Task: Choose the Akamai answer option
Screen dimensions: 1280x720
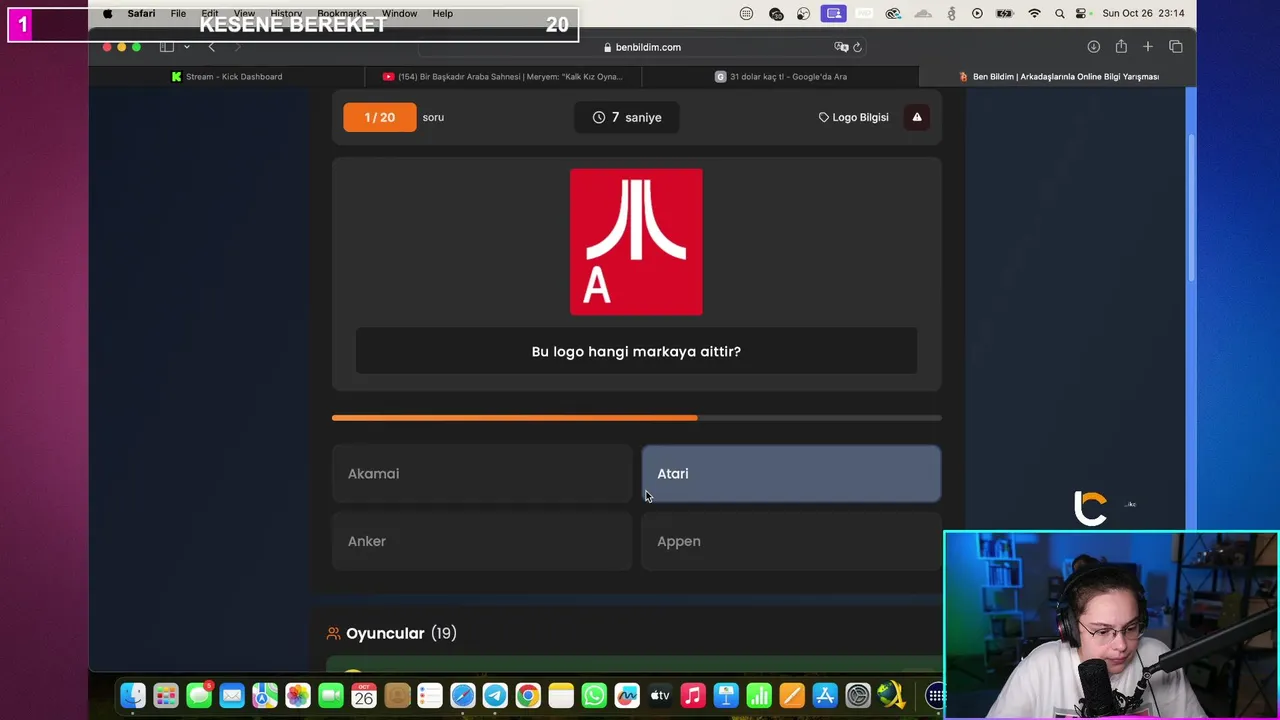Action: 481,474
